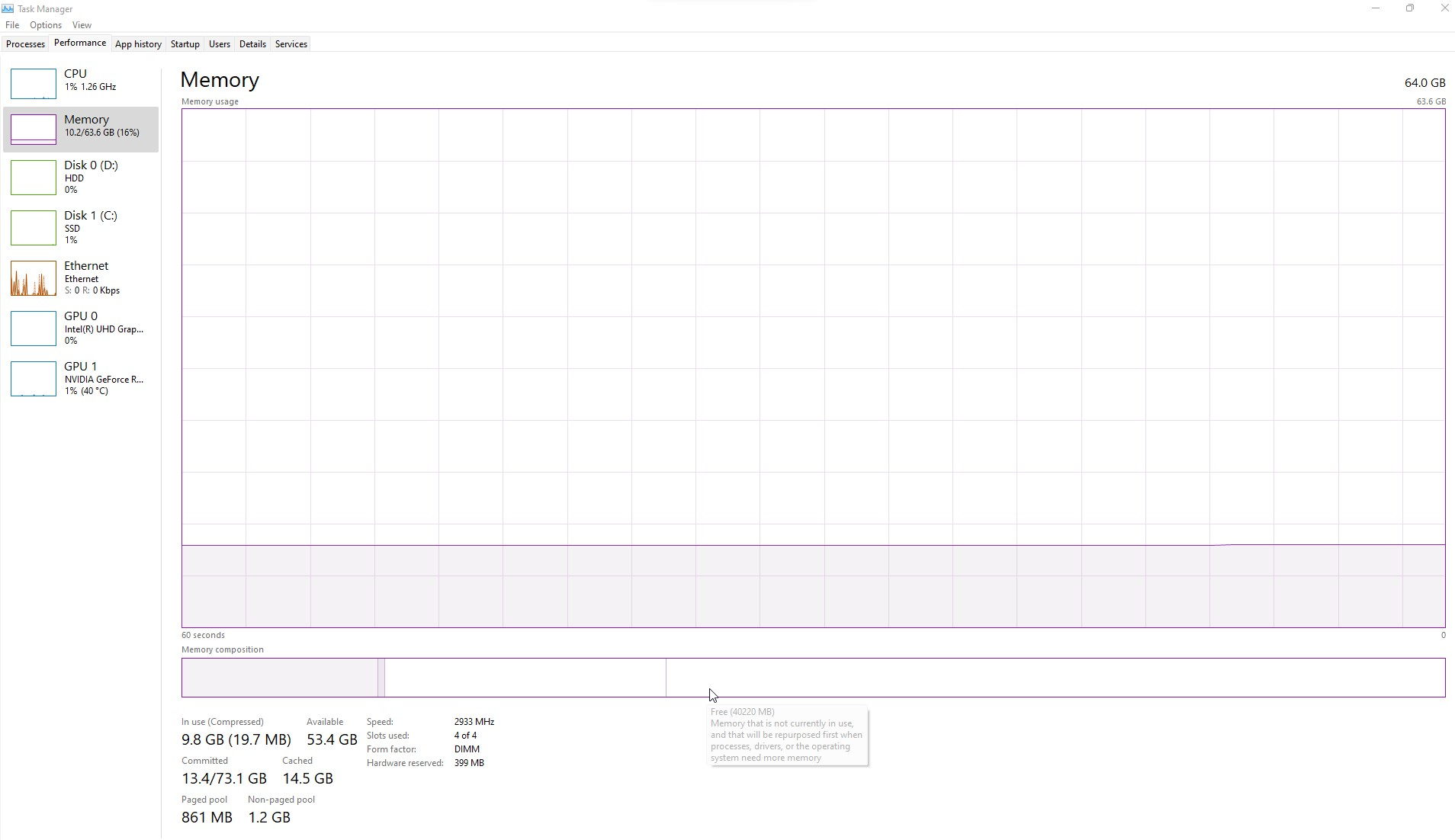The width and height of the screenshot is (1455, 840).
Task: Click the 13.4/73.1 GB committed value
Action: tap(224, 778)
